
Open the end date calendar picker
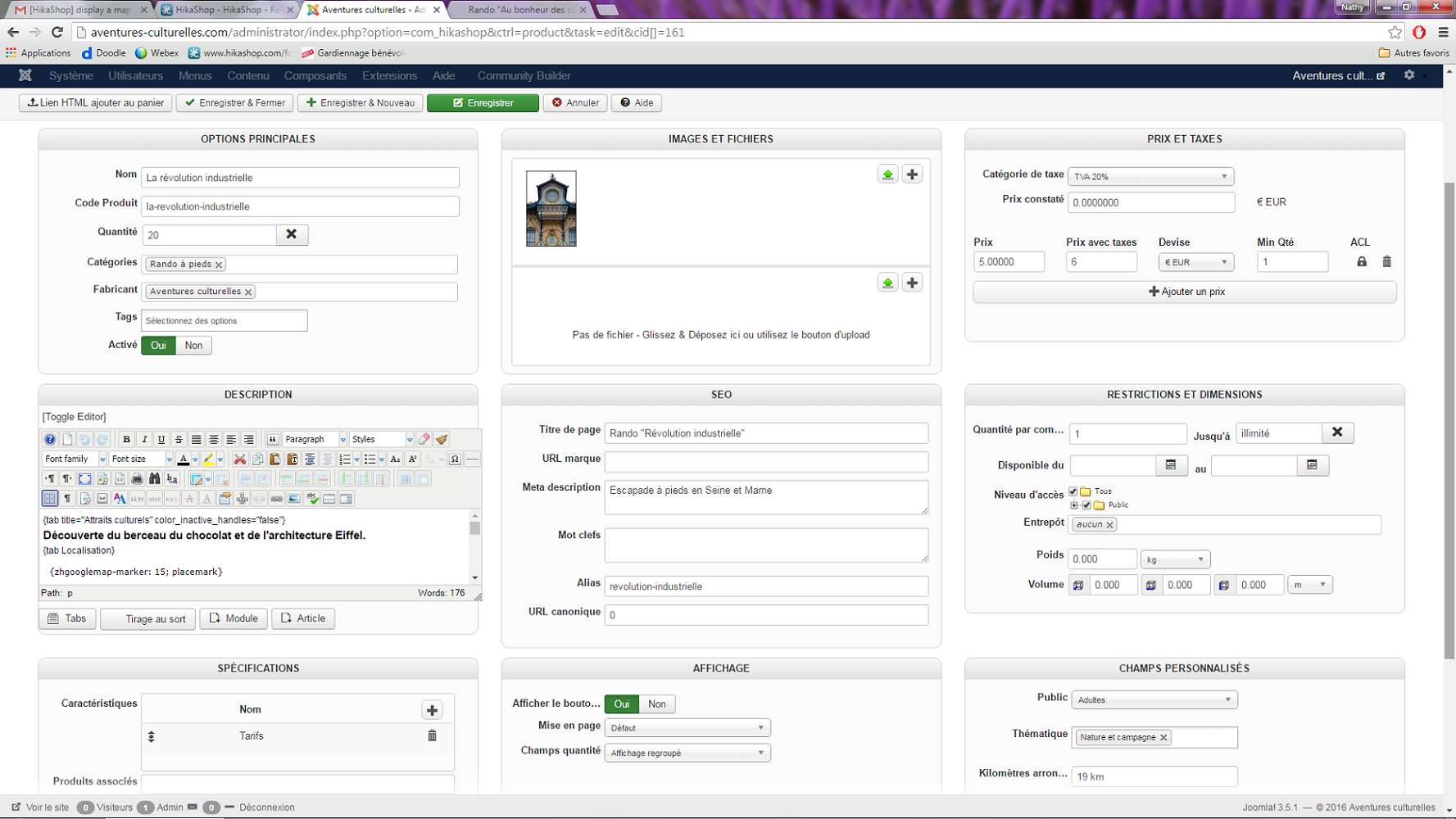coord(1313,465)
